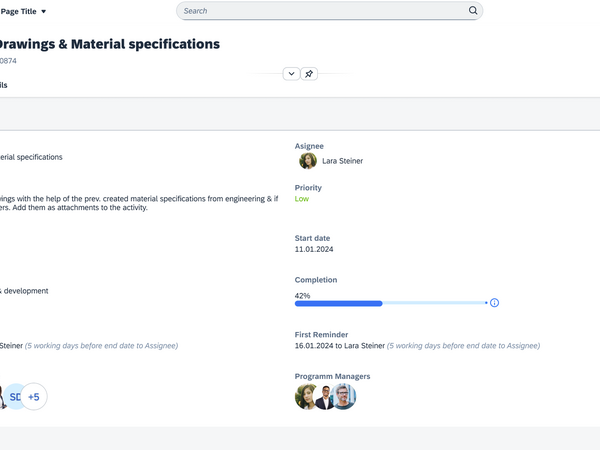Click the green Low priority status
600x450 pixels.
(x=302, y=199)
